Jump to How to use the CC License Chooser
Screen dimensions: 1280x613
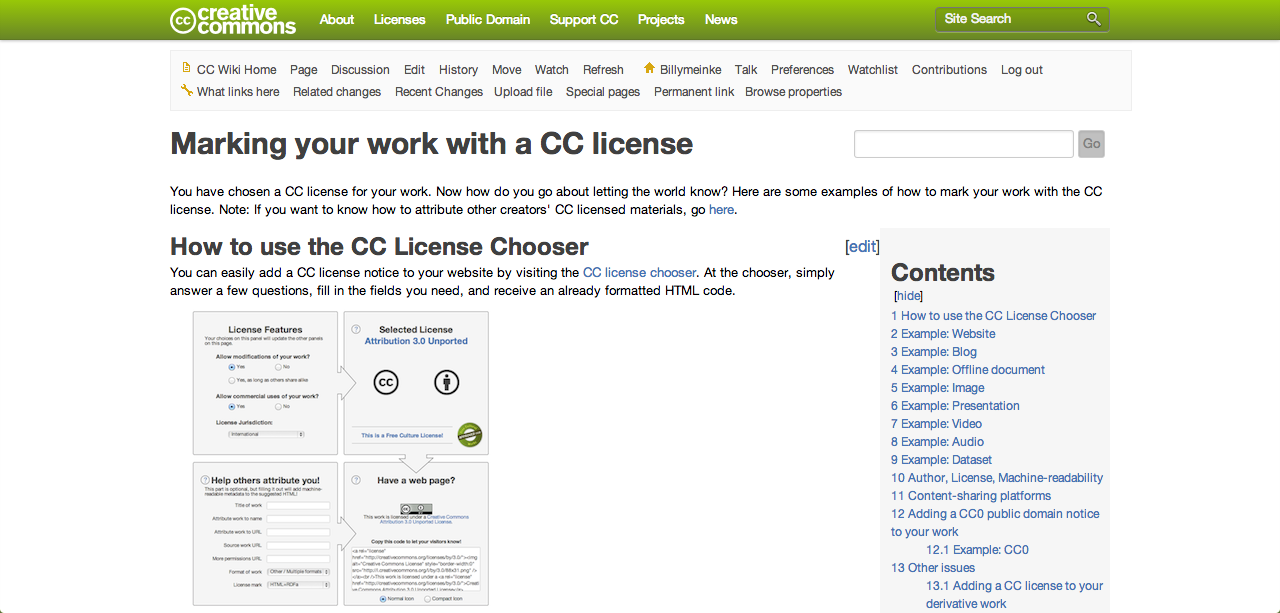pos(993,316)
